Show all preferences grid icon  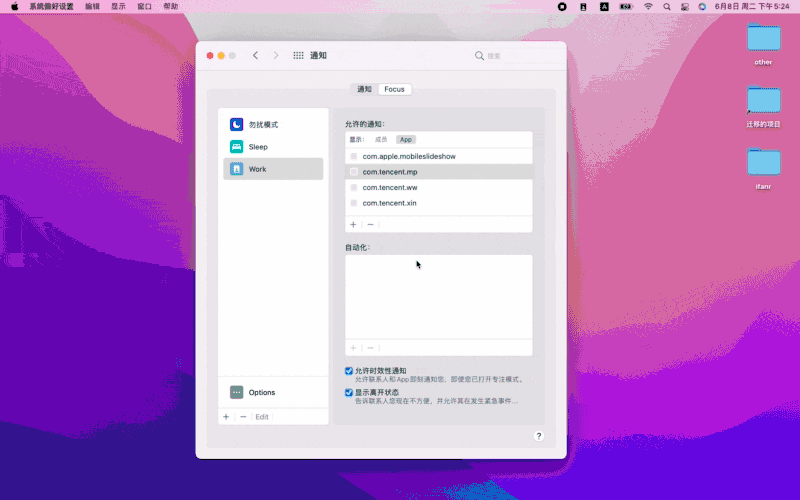tap(298, 55)
